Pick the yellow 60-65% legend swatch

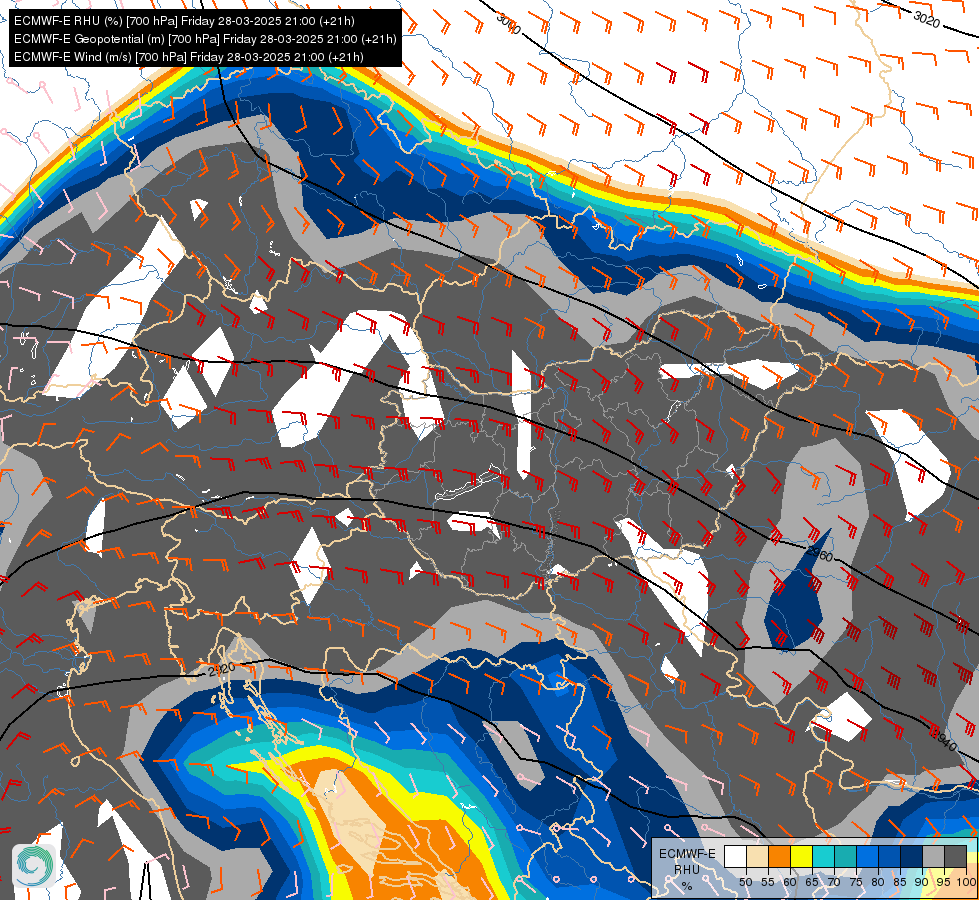click(x=801, y=856)
